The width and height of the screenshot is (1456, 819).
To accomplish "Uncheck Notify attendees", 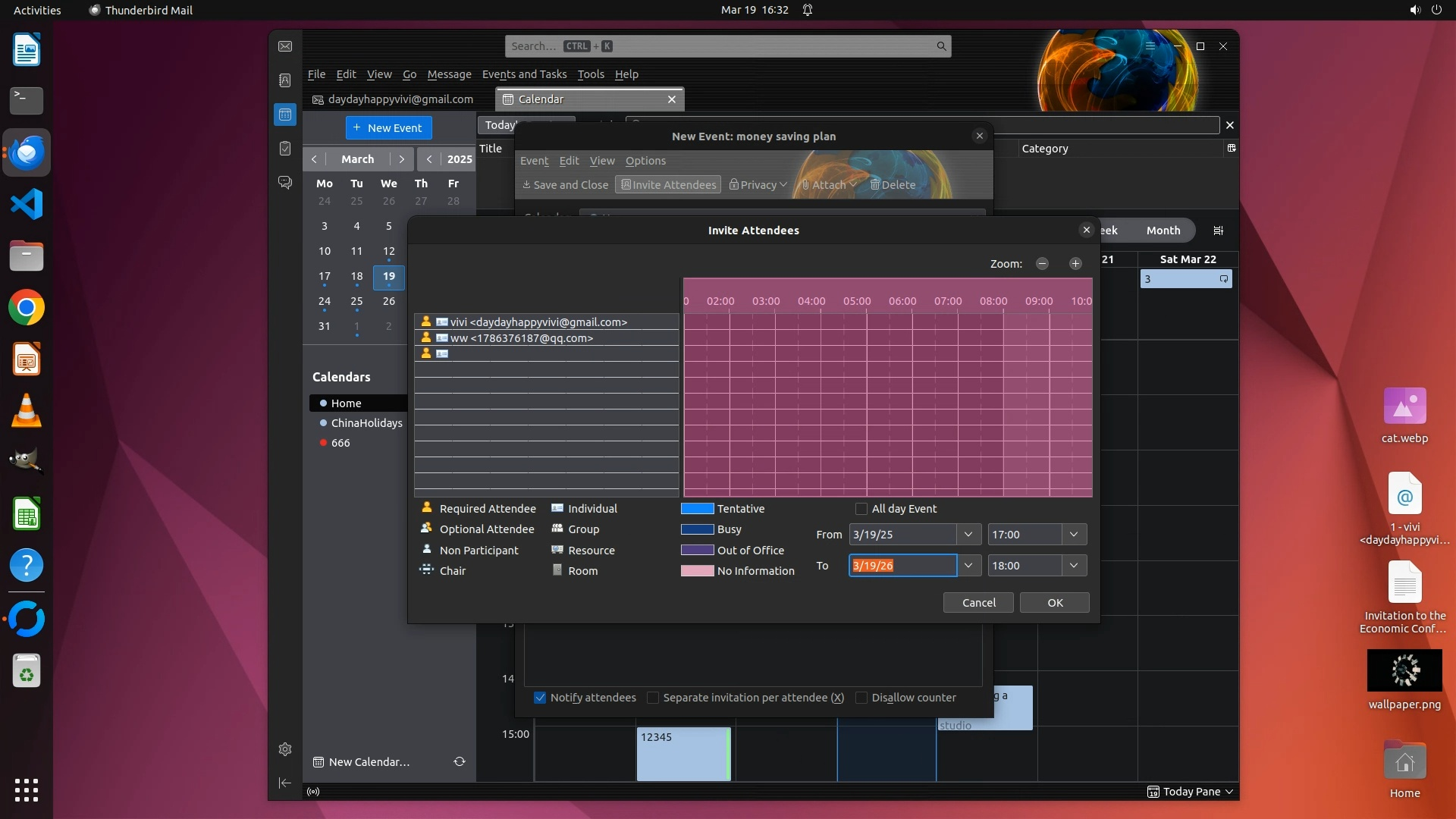I will coord(540,698).
